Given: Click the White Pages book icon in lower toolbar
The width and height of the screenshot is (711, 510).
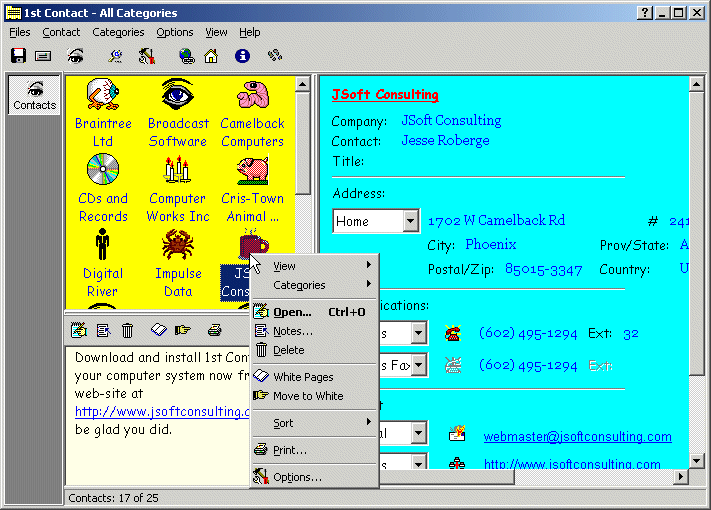Looking at the screenshot, I should [159, 330].
